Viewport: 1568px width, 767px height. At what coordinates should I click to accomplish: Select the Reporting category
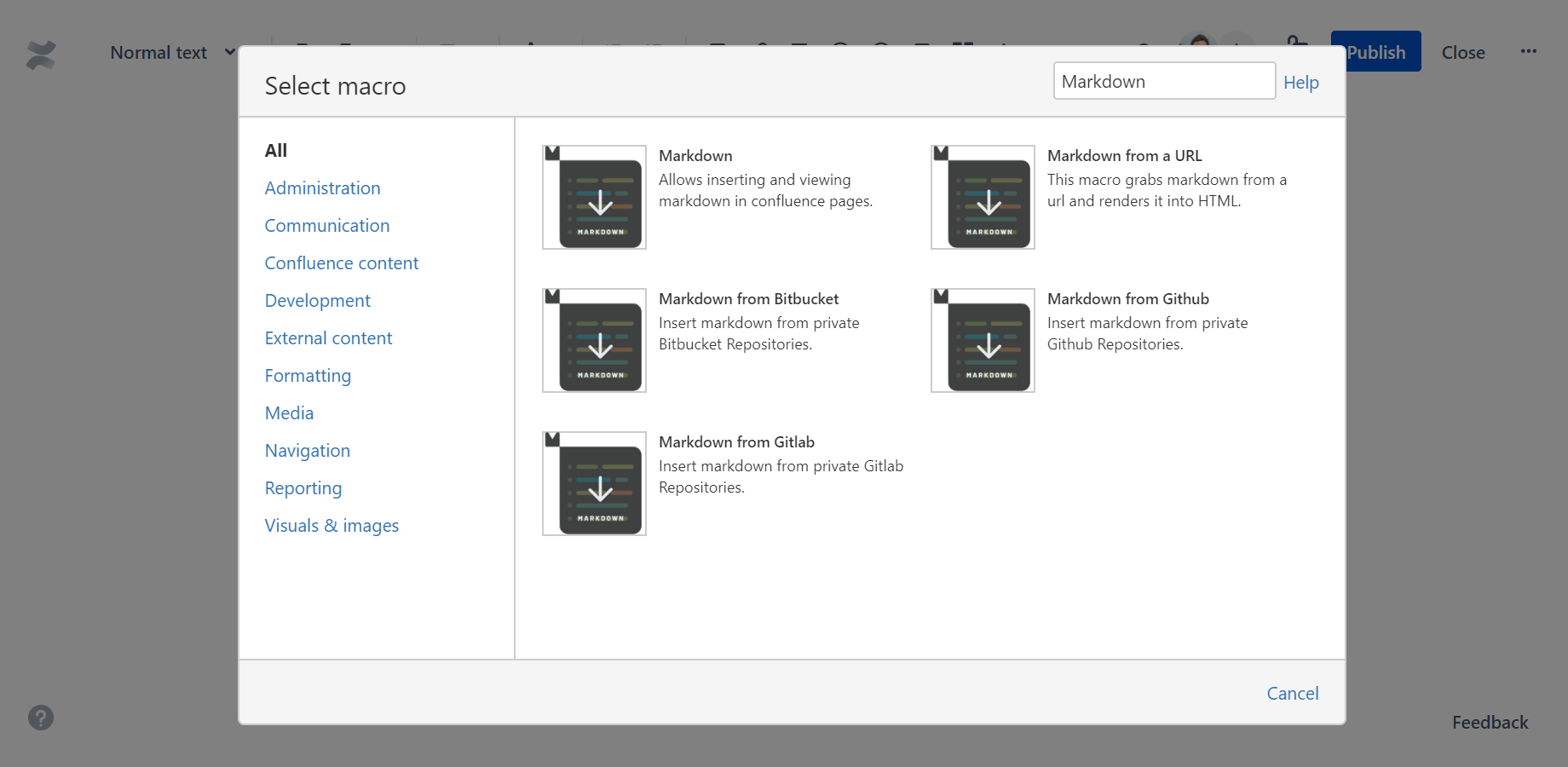tap(303, 488)
